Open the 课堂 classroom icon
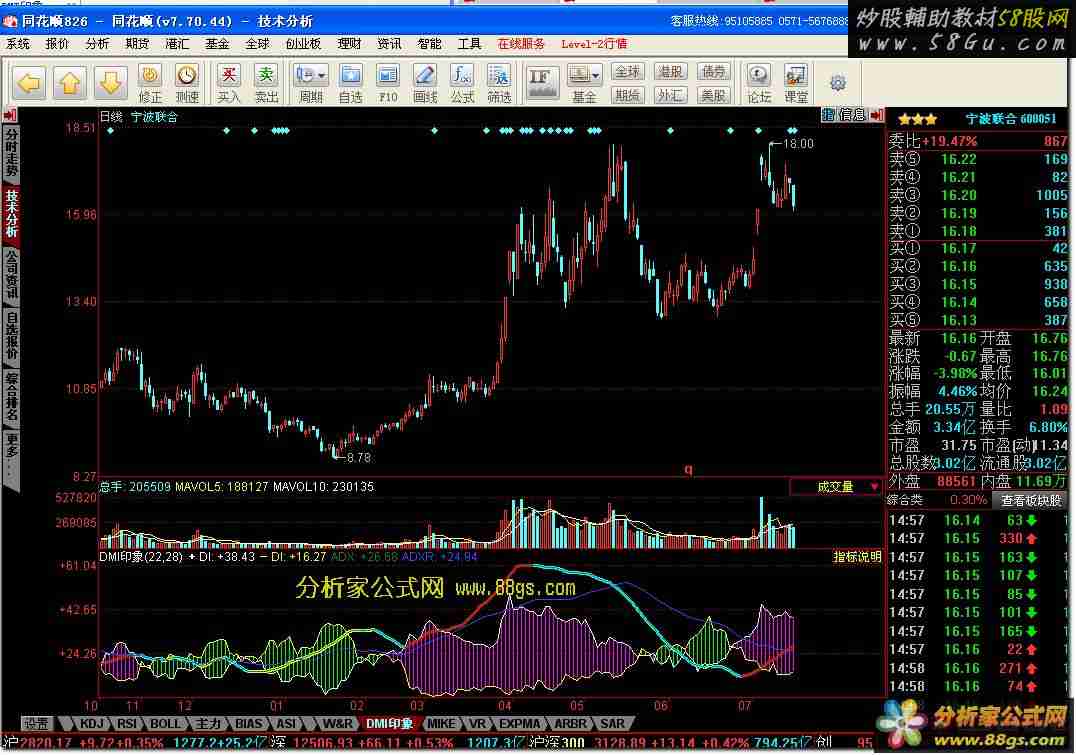Image resolution: width=1076 pixels, height=755 pixels. (x=796, y=83)
